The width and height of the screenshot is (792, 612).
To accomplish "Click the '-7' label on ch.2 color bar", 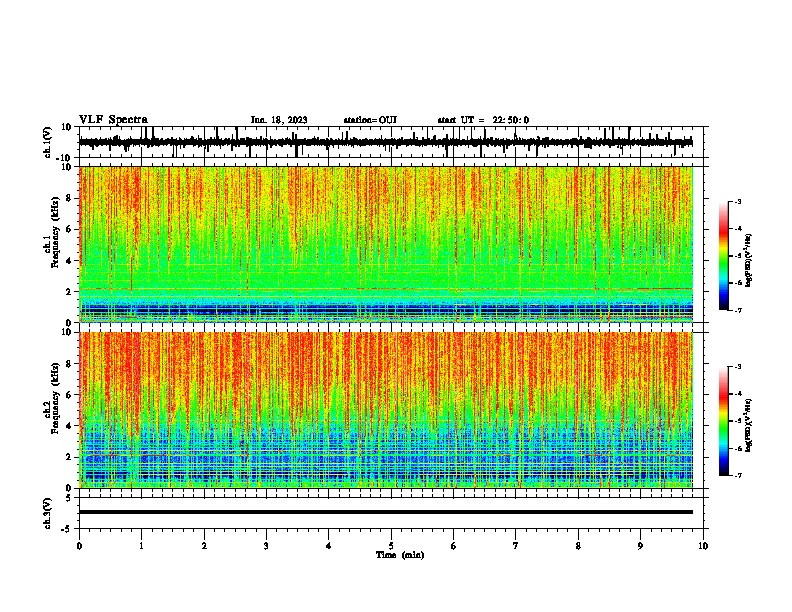I will (738, 475).
